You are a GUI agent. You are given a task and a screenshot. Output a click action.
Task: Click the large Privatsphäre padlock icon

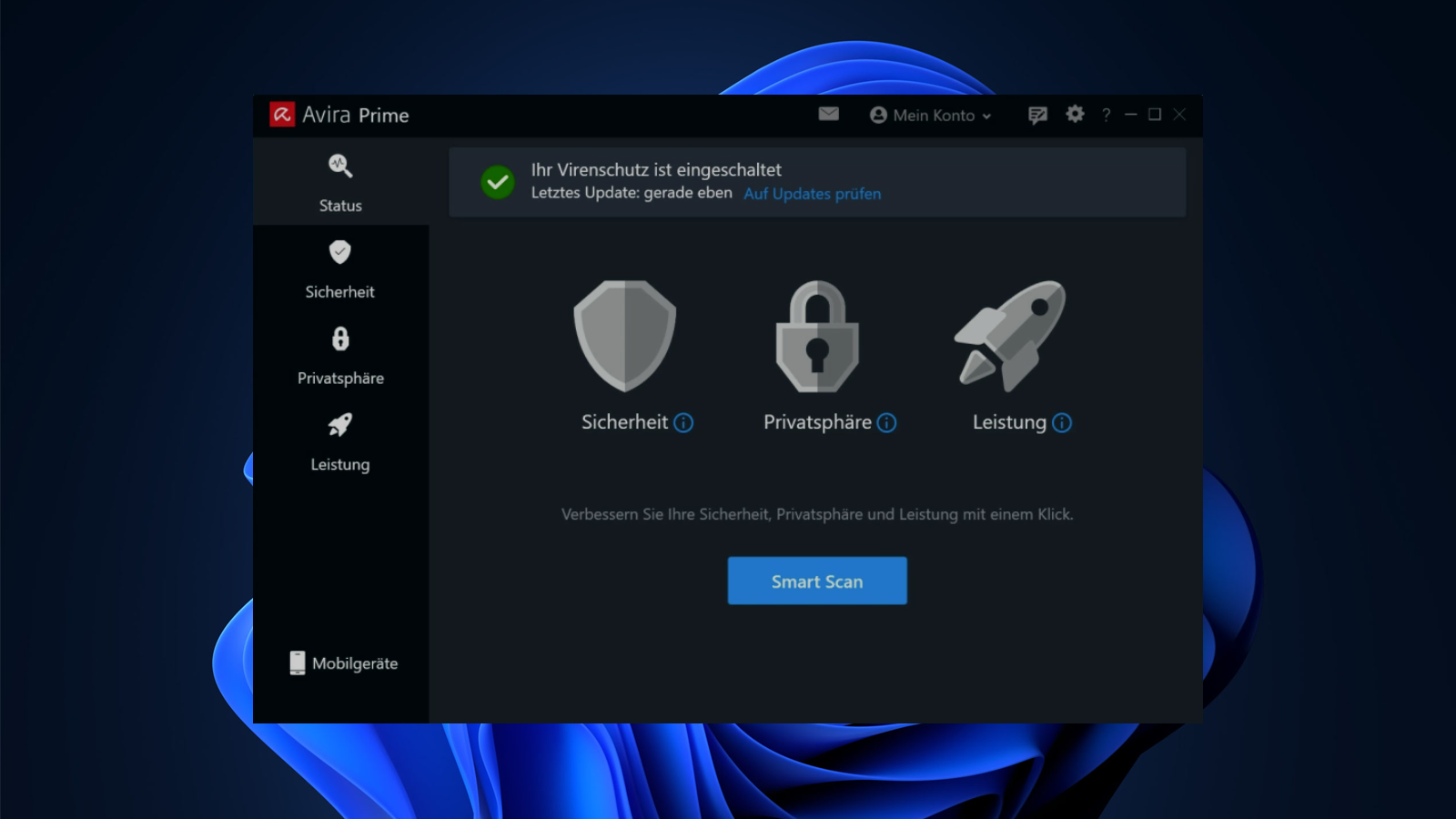[817, 336]
